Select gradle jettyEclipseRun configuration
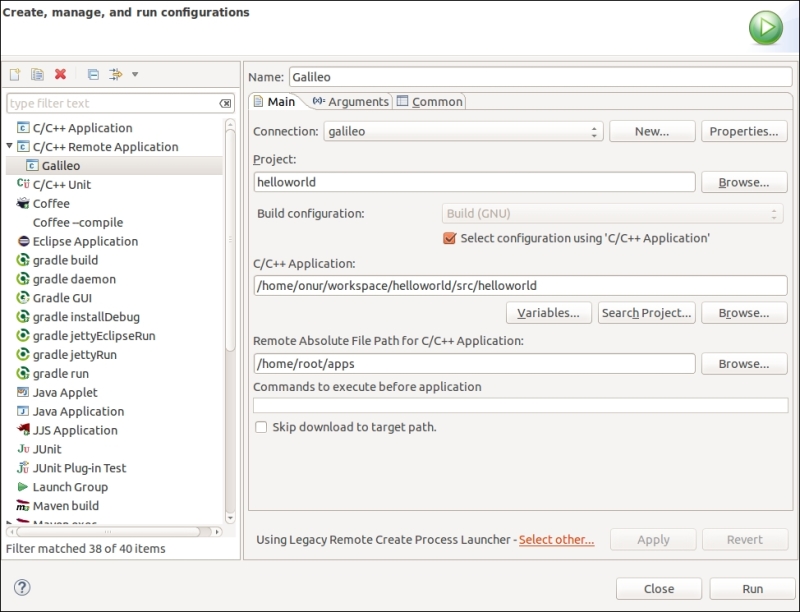This screenshot has width=800, height=612. tap(94, 336)
